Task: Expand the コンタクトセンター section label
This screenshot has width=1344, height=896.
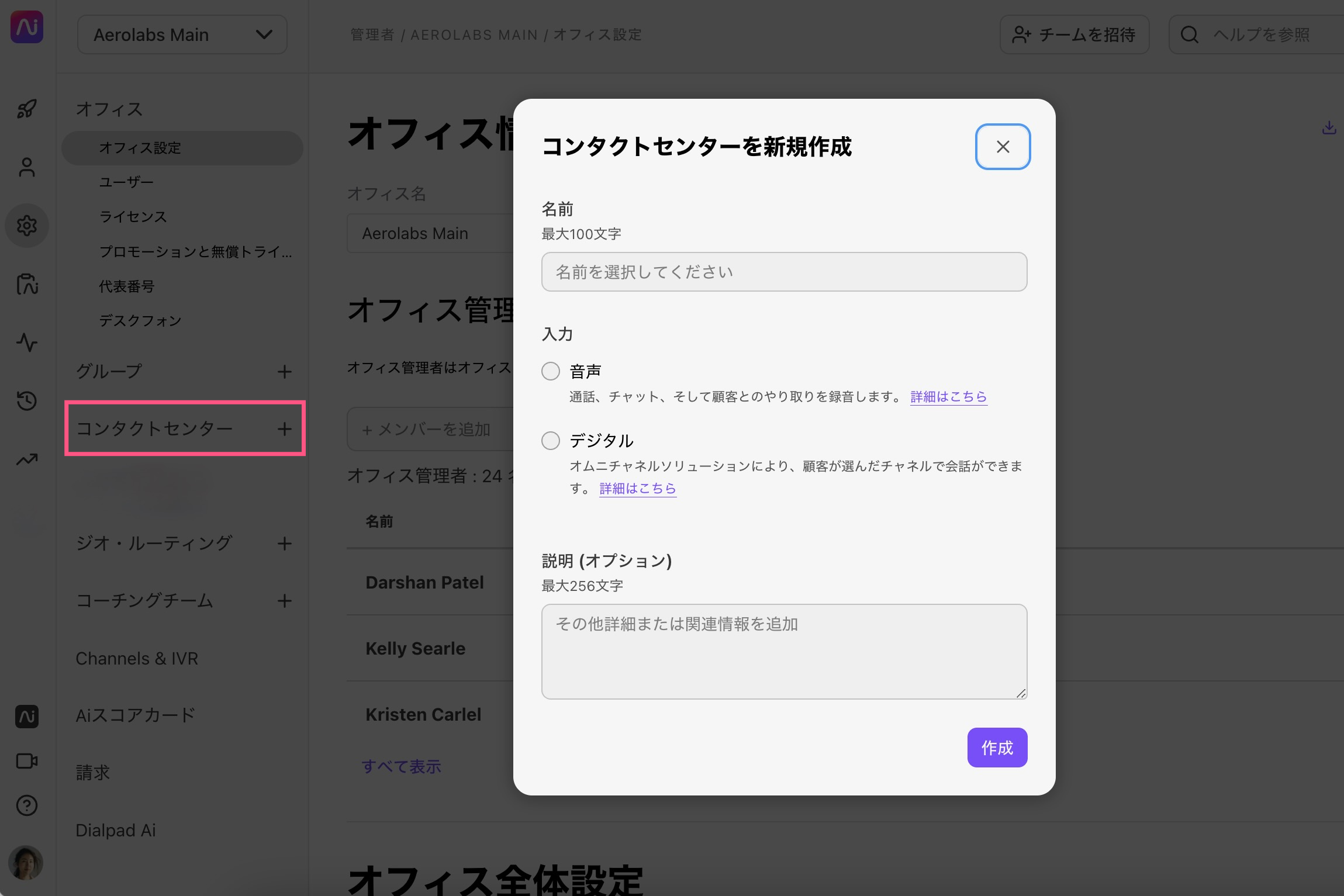Action: pyautogui.click(x=155, y=429)
